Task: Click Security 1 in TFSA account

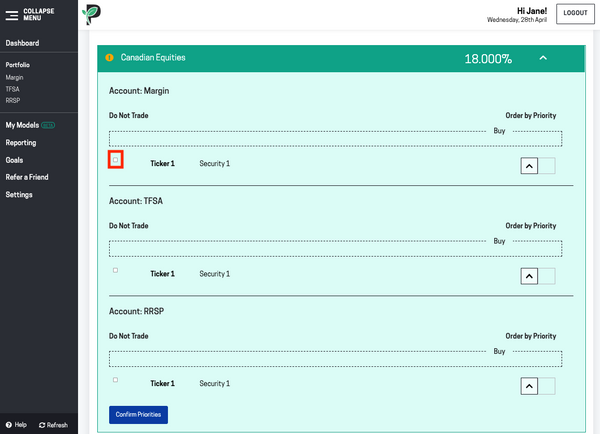Action: (x=215, y=274)
